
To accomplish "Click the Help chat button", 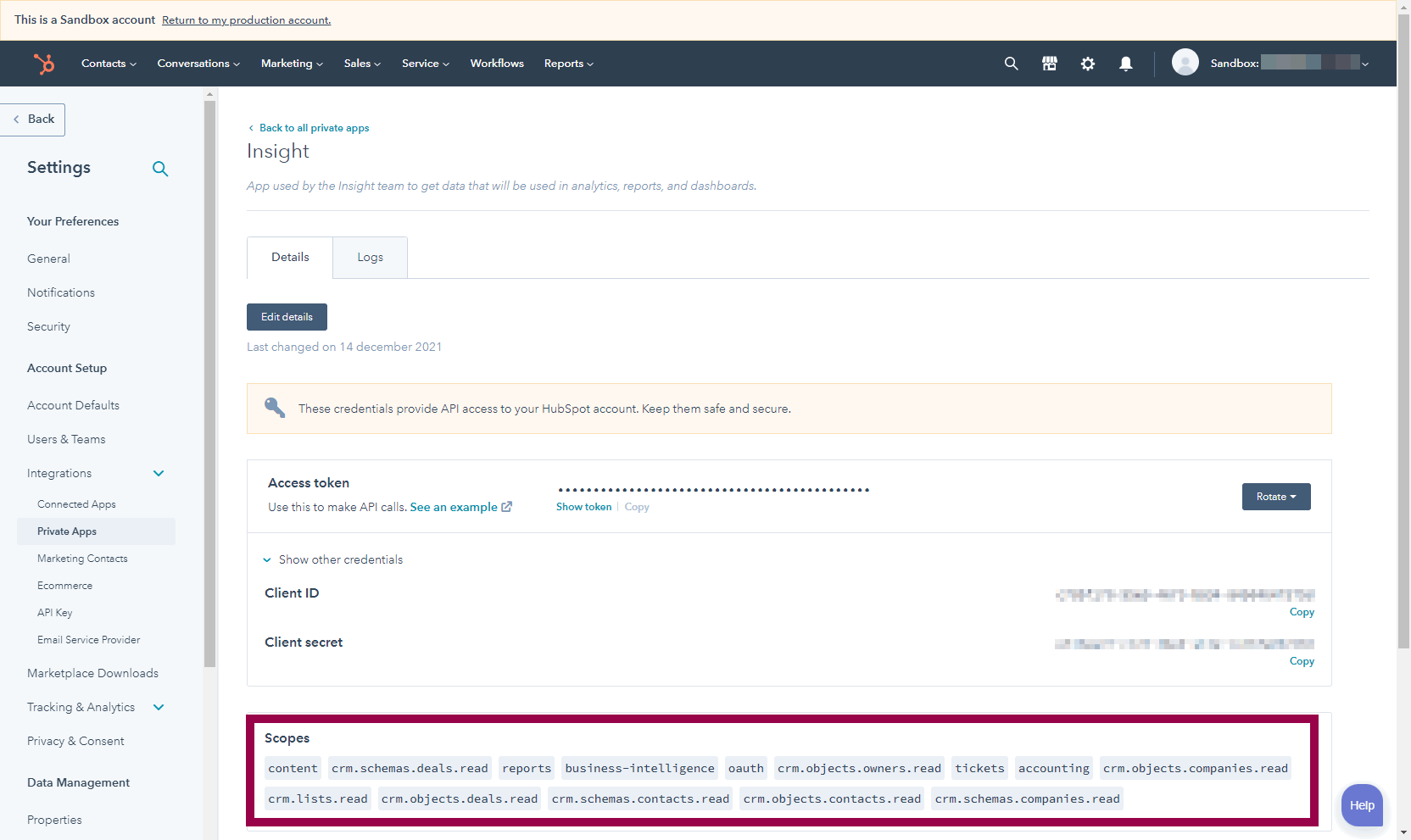I will point(1362,805).
